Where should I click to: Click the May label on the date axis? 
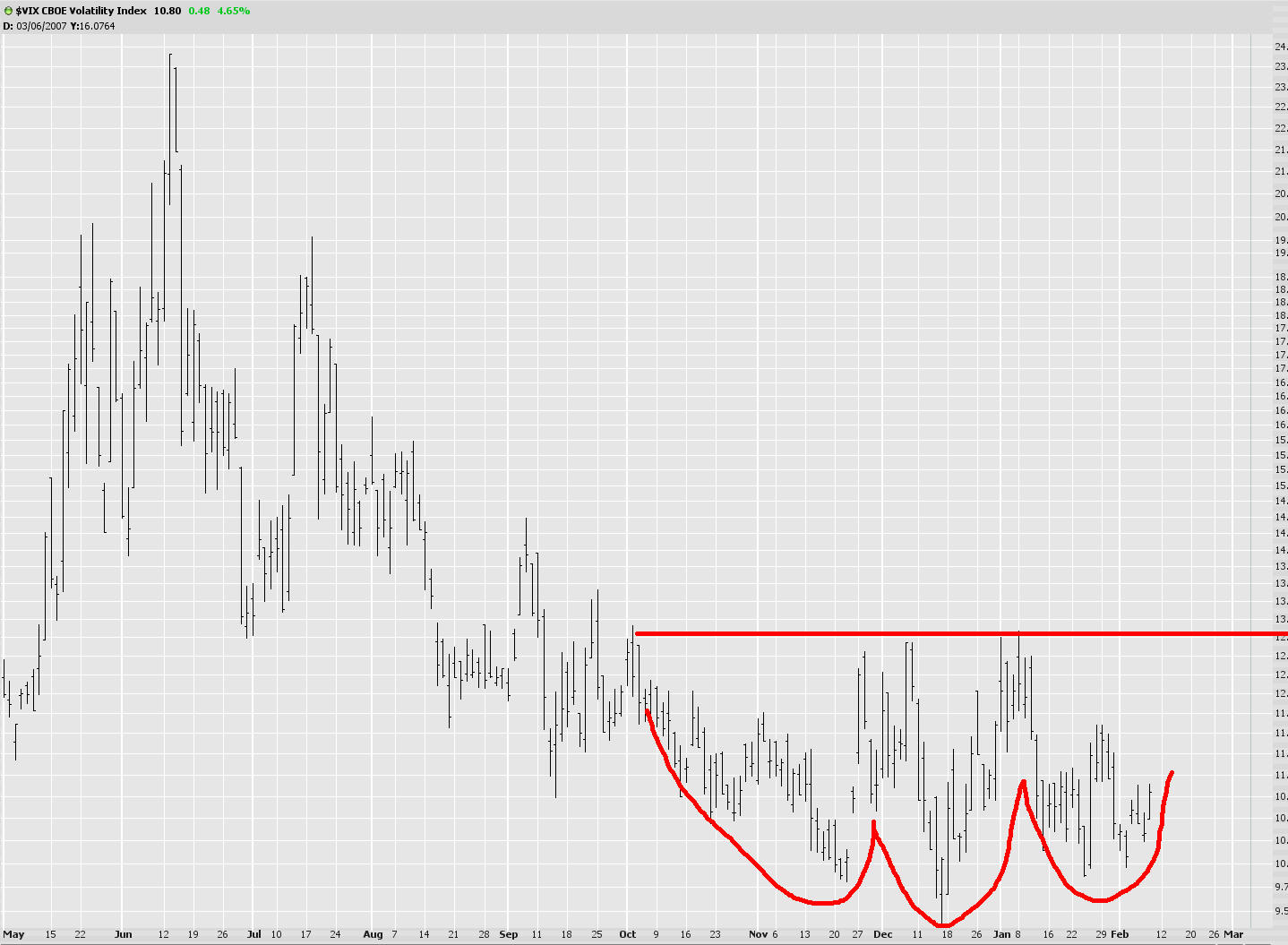[x=13, y=934]
